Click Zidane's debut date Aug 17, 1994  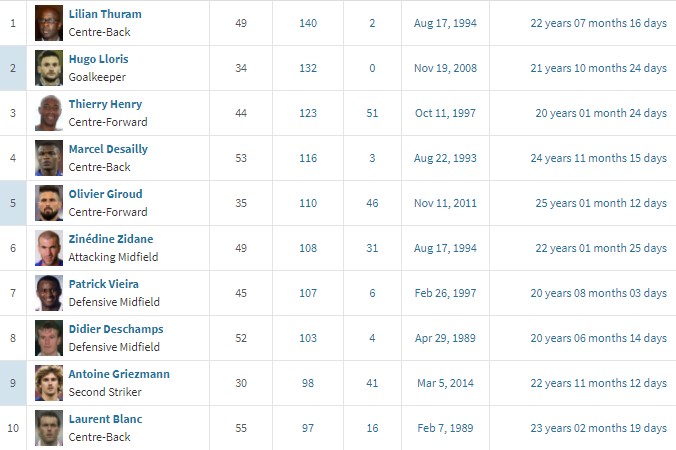(x=445, y=248)
